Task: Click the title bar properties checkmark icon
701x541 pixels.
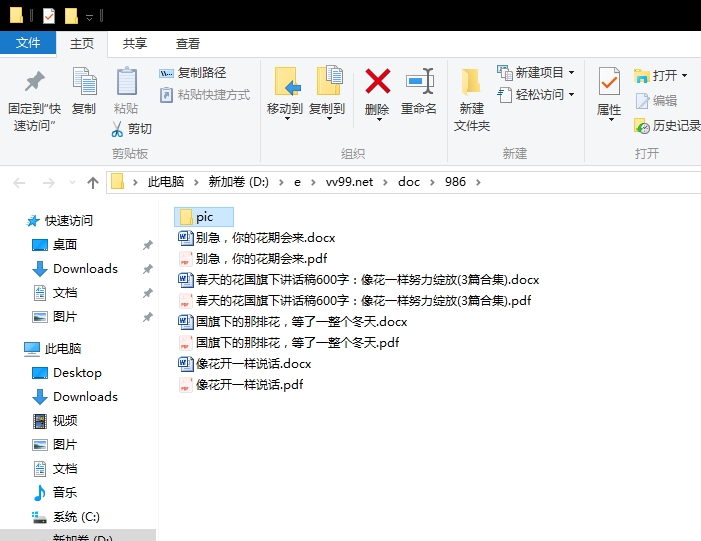Action: 49,16
